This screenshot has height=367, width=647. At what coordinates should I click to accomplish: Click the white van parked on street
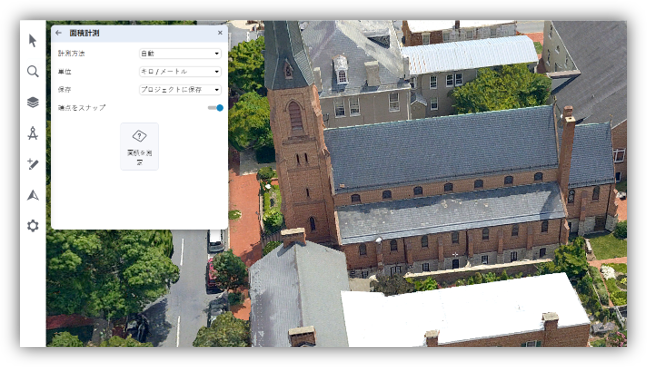tap(215, 241)
